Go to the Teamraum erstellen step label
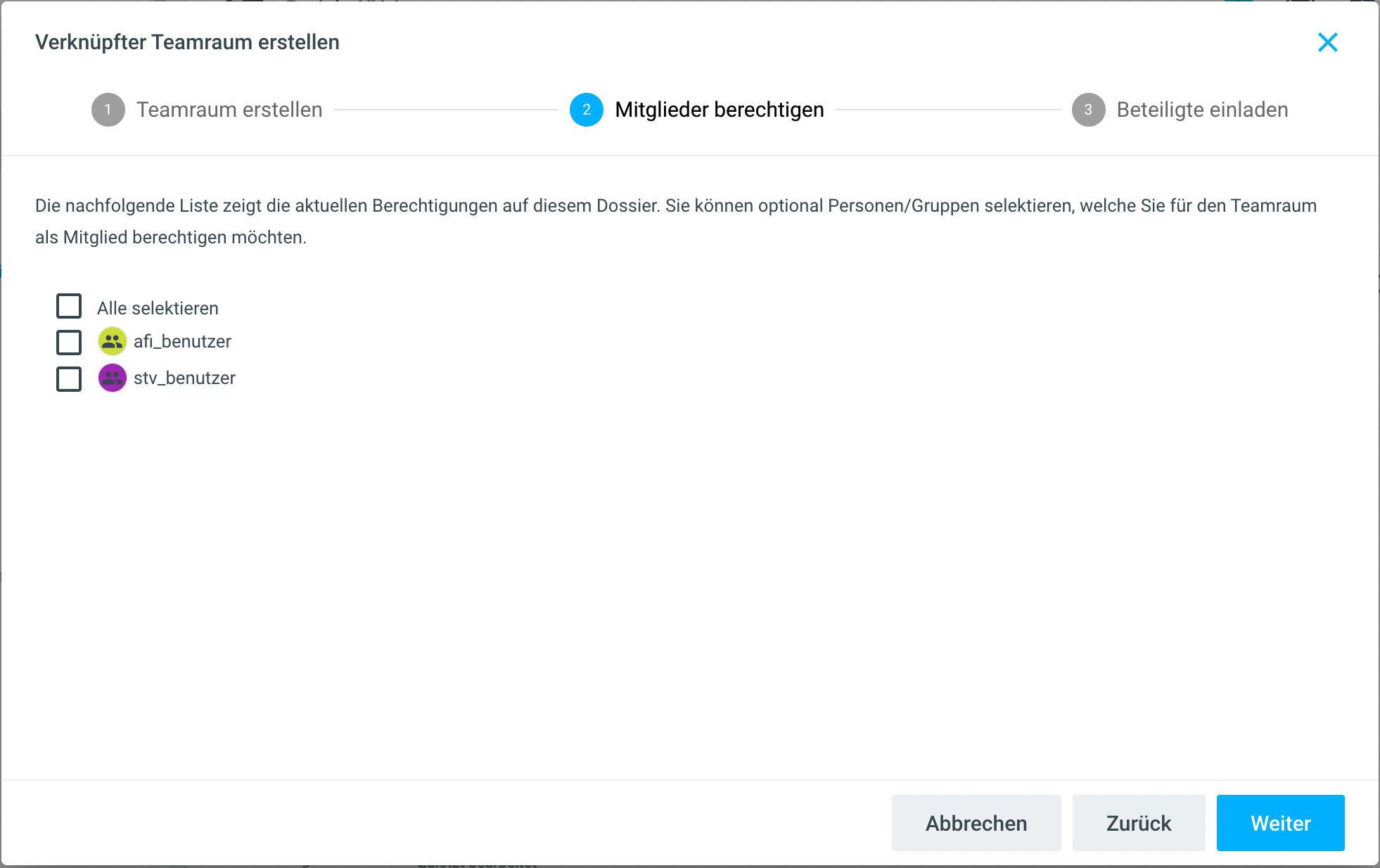The height and width of the screenshot is (868, 1380). [x=229, y=110]
